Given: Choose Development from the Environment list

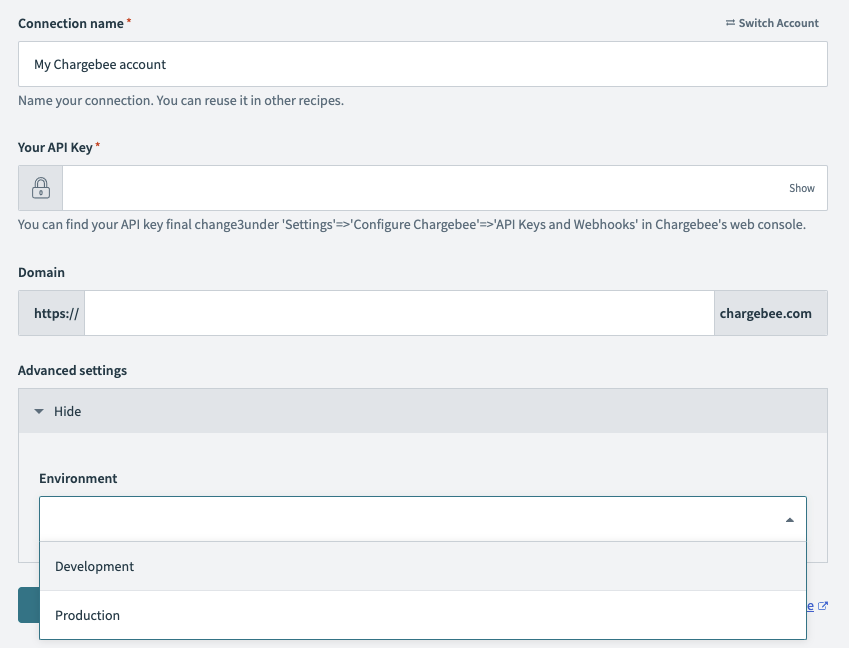Looking at the screenshot, I should 94,566.
